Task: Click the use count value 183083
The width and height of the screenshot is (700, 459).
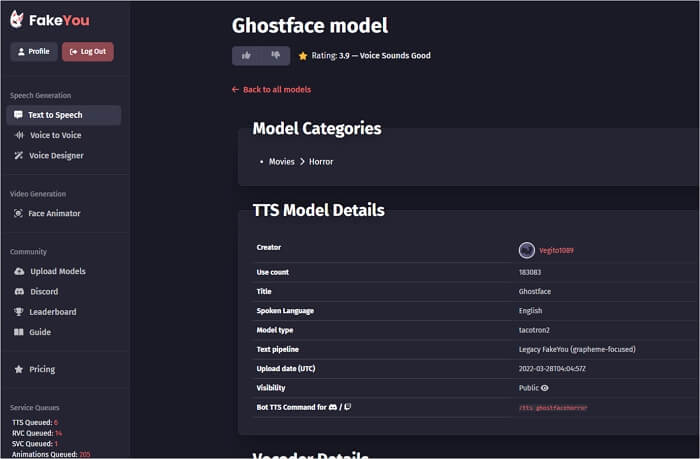Action: click(x=530, y=272)
